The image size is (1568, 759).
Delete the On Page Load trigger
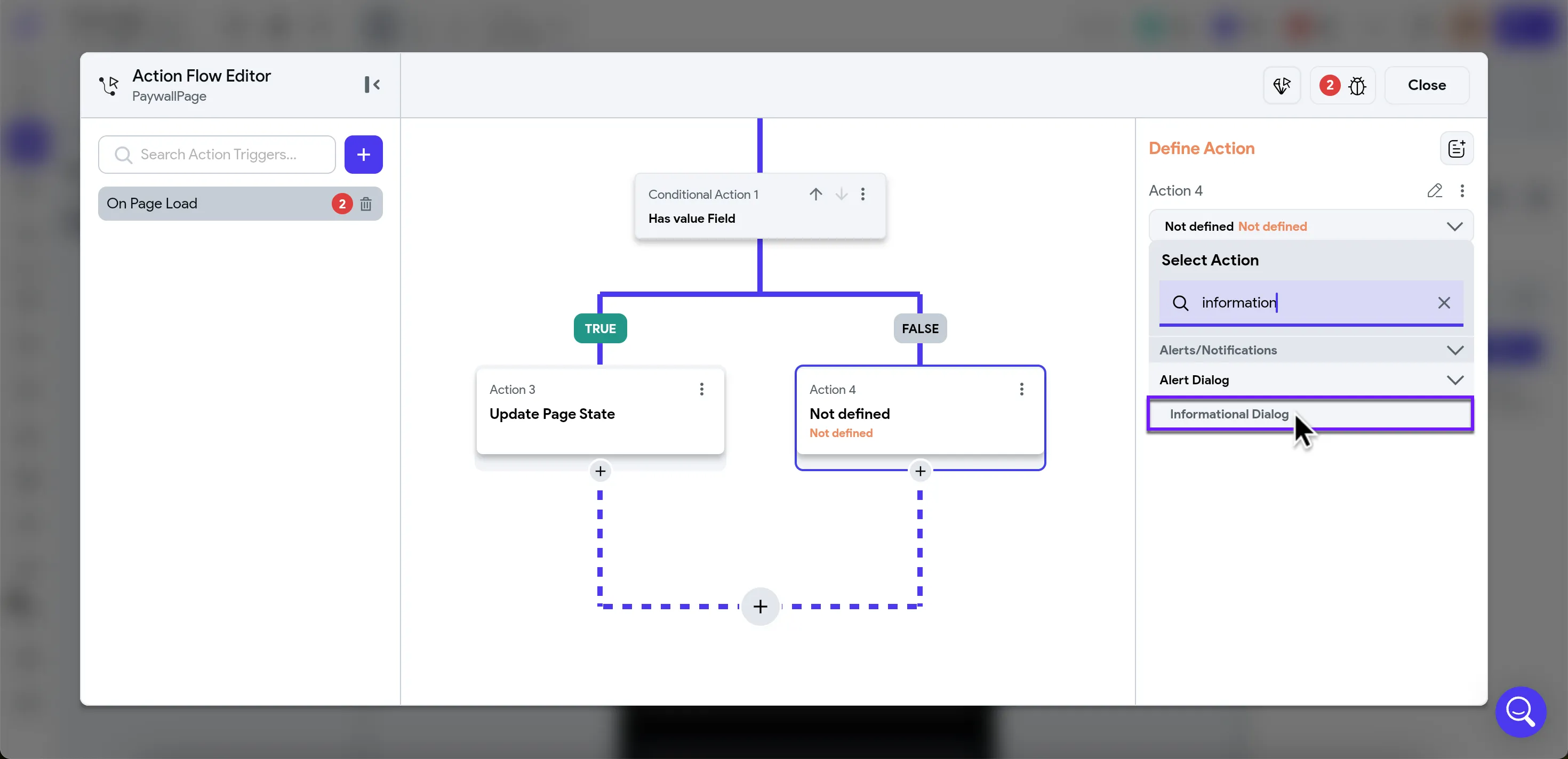[366, 204]
